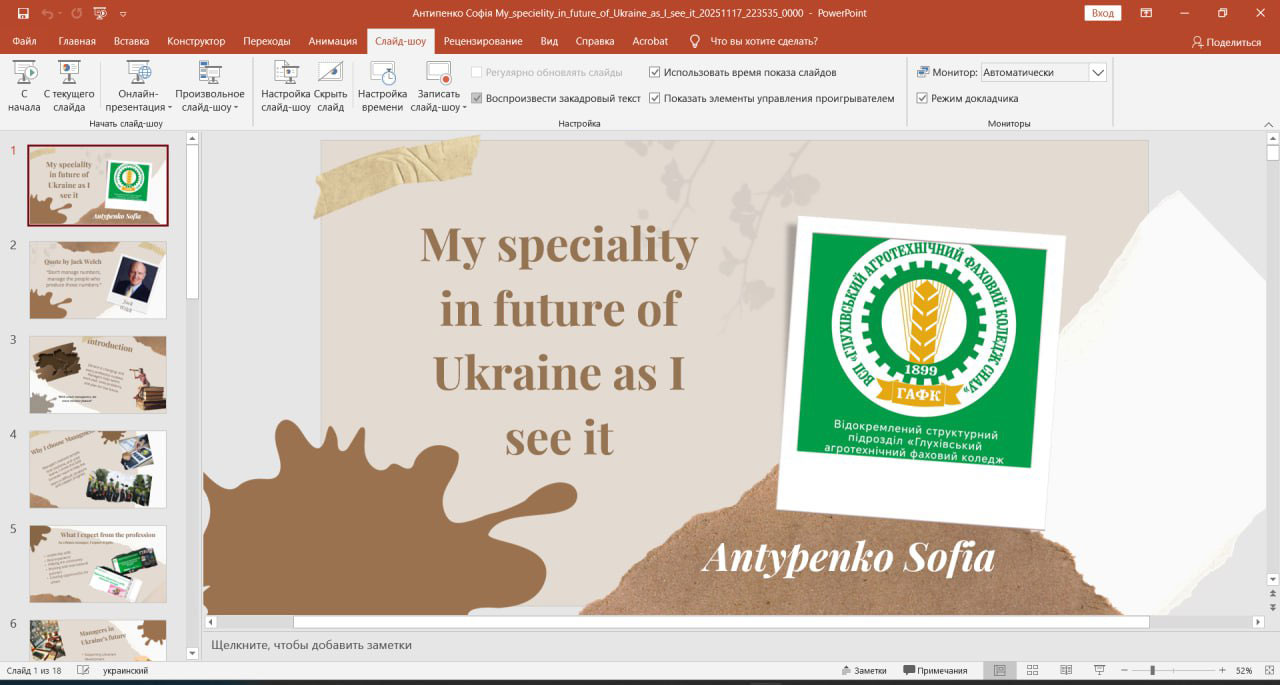The width and height of the screenshot is (1280, 685).
Task: Select slide 2 Jack Welch thumbnail
Action: (x=98, y=280)
